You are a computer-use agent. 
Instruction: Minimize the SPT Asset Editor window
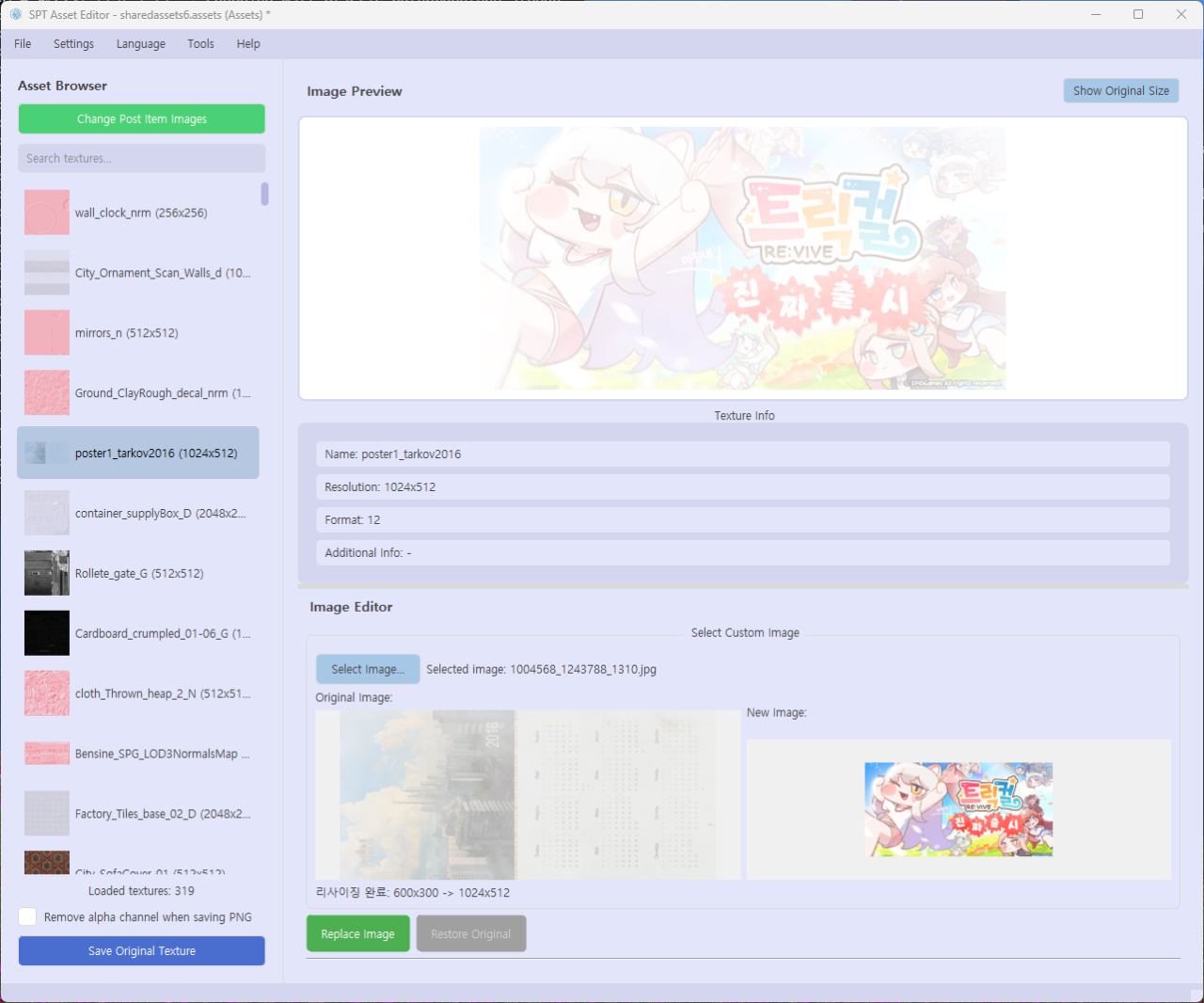(1096, 14)
